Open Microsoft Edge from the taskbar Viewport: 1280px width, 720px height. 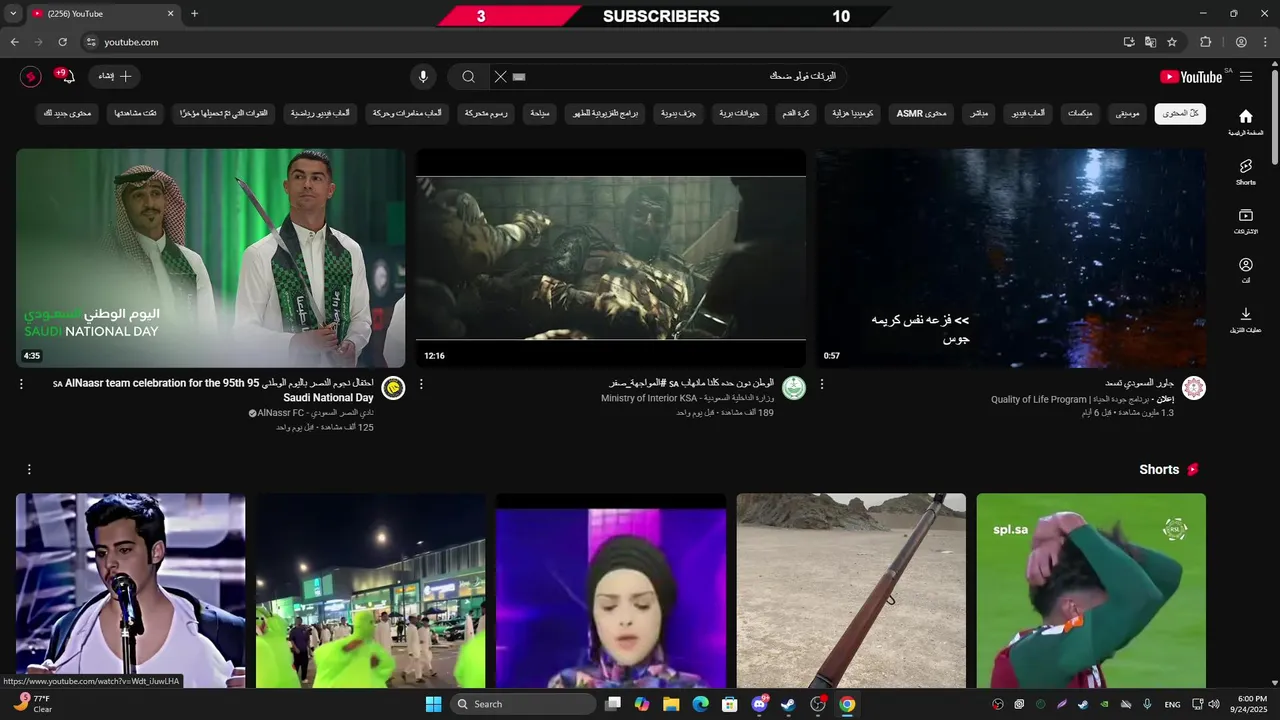click(x=700, y=704)
